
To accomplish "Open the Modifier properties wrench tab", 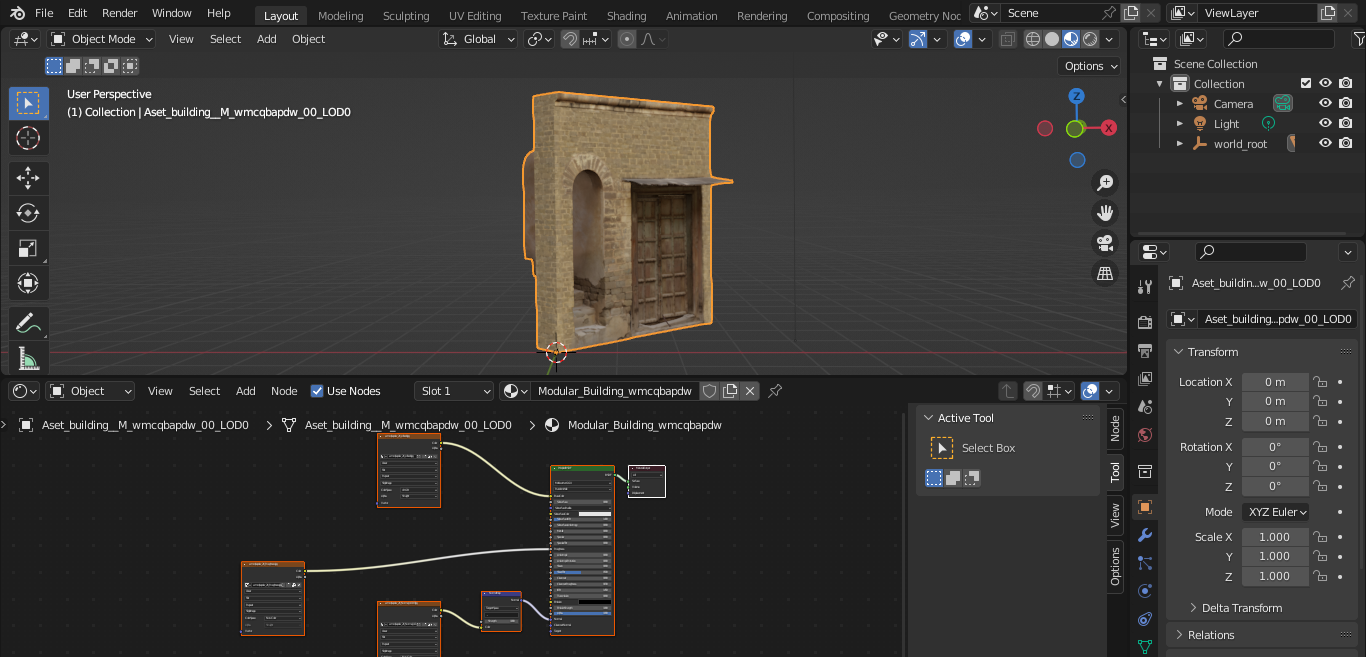I will [1145, 536].
